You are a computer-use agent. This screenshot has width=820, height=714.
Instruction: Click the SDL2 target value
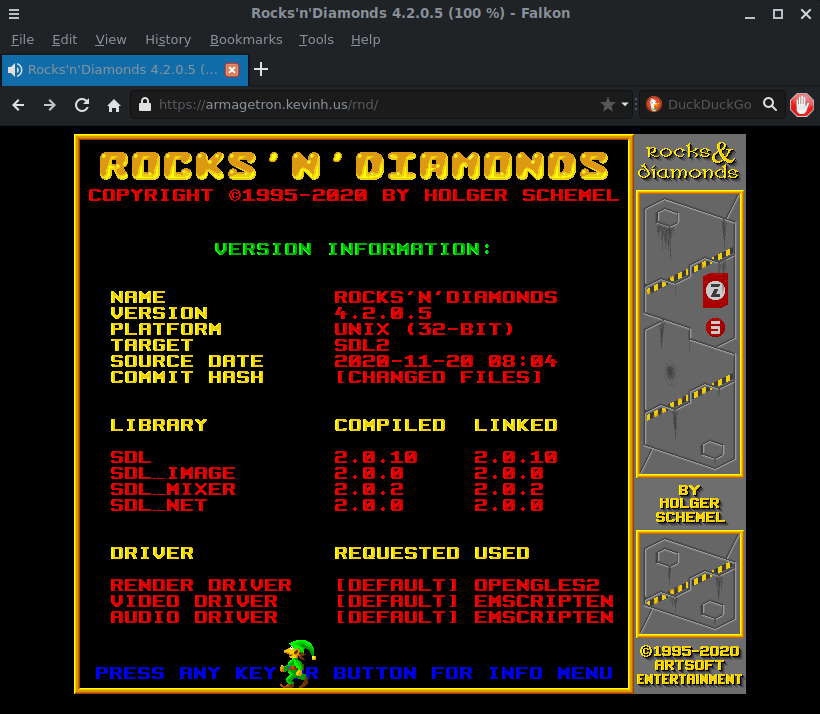click(362, 345)
